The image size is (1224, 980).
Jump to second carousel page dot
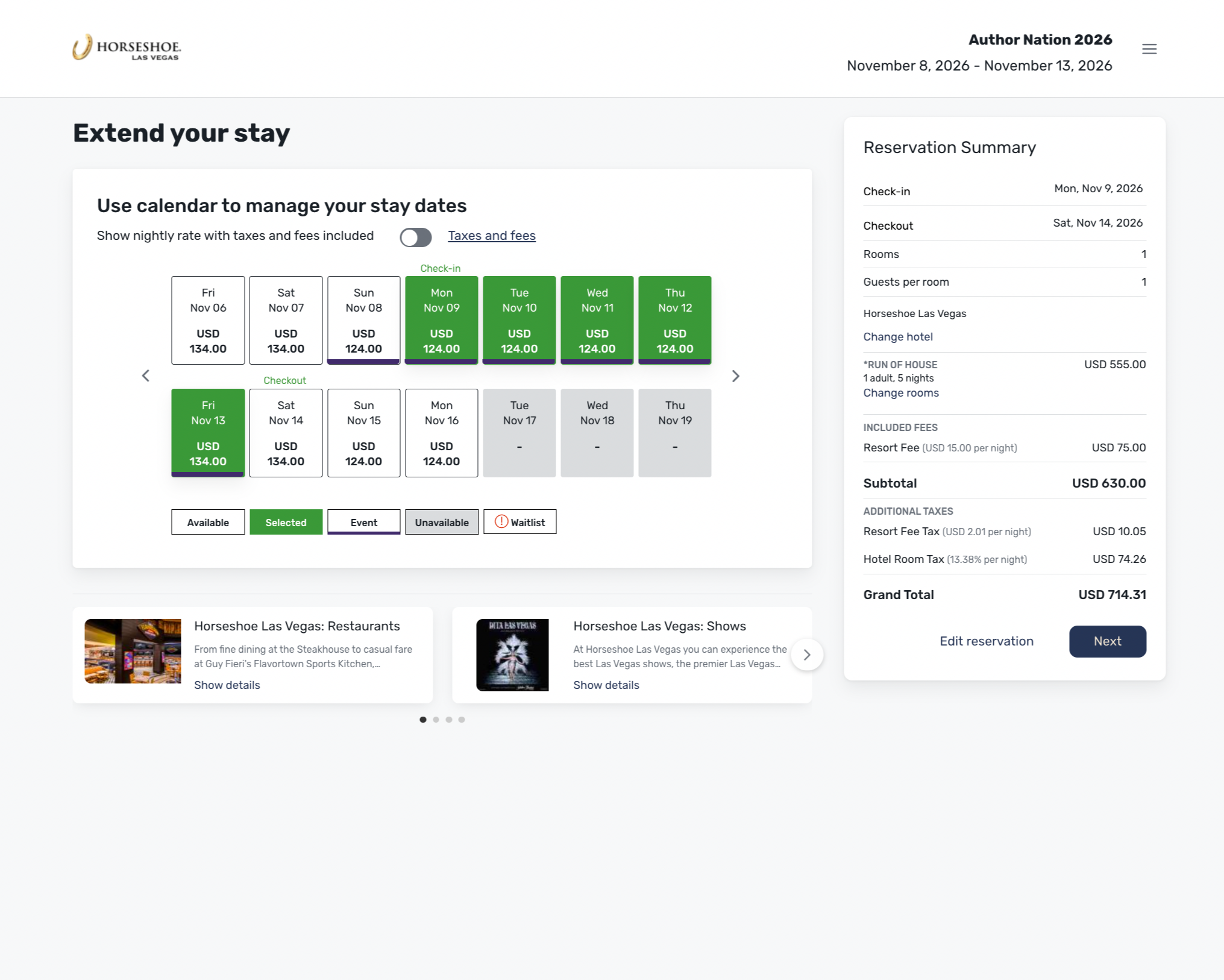coord(436,720)
